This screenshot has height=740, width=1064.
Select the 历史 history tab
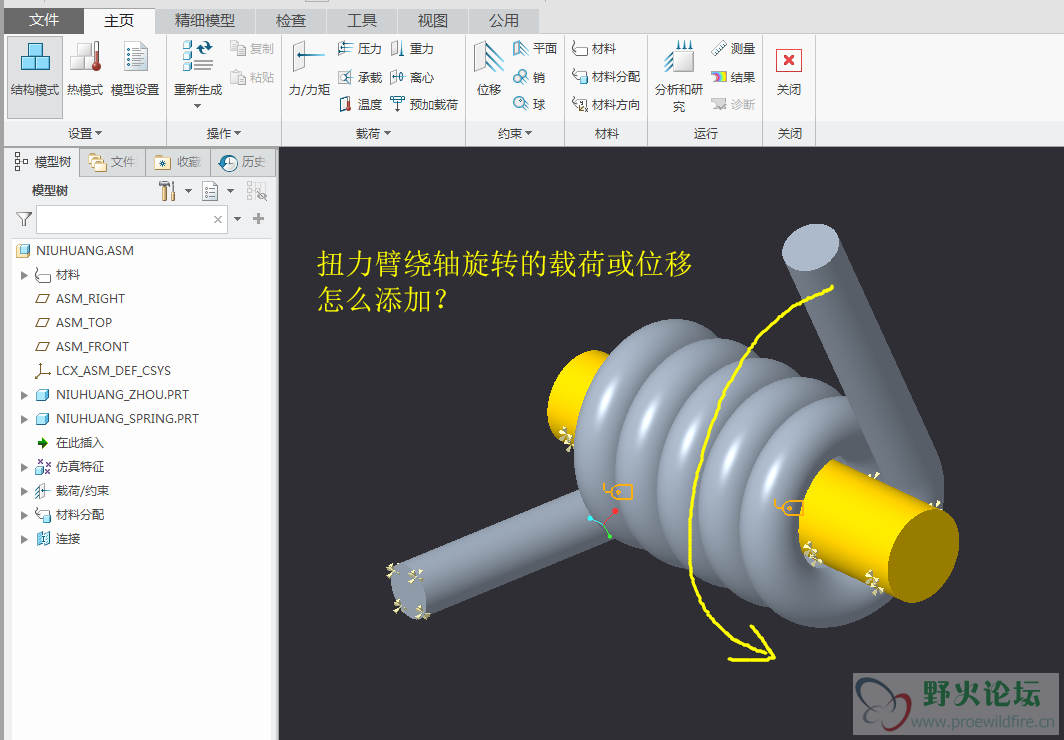pos(243,162)
